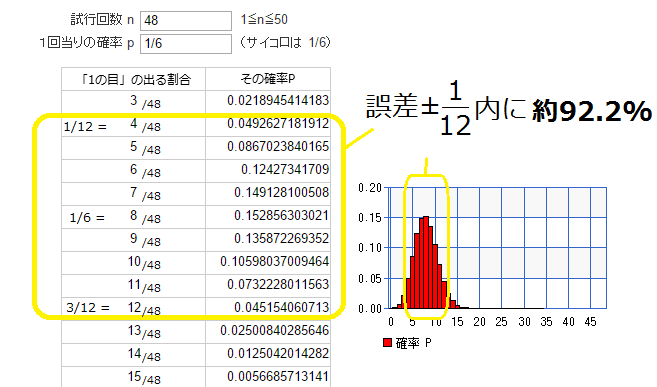The width and height of the screenshot is (657, 387).
Task: Click the trial count n input field
Action: pyautogui.click(x=186, y=21)
